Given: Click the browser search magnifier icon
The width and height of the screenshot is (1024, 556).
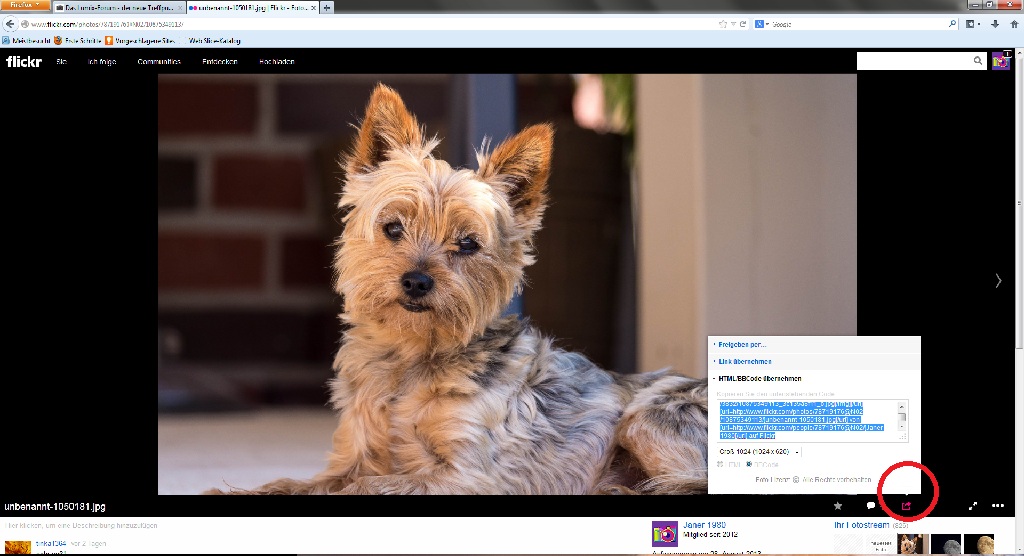Looking at the screenshot, I should (952, 24).
